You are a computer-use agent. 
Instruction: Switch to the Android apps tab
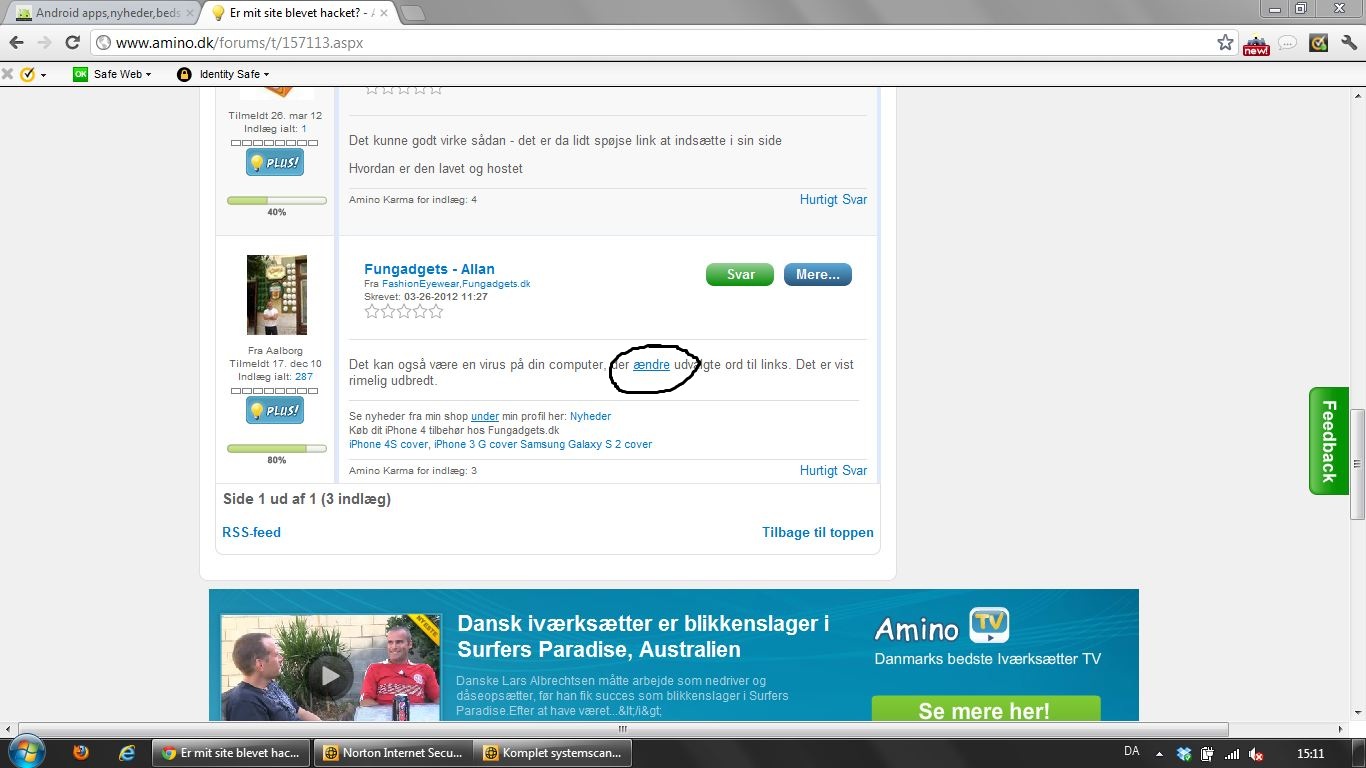[100, 14]
